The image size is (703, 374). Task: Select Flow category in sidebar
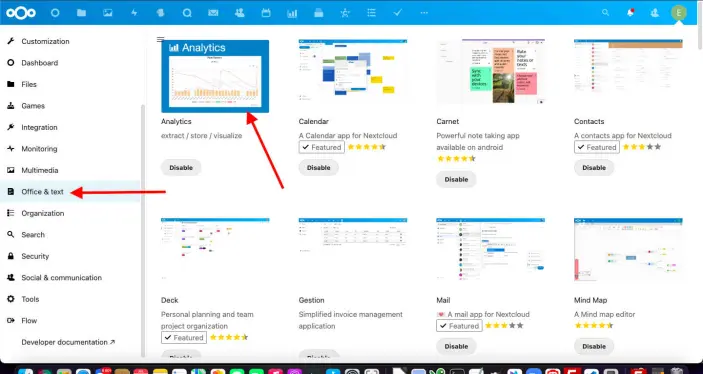pos(70,321)
